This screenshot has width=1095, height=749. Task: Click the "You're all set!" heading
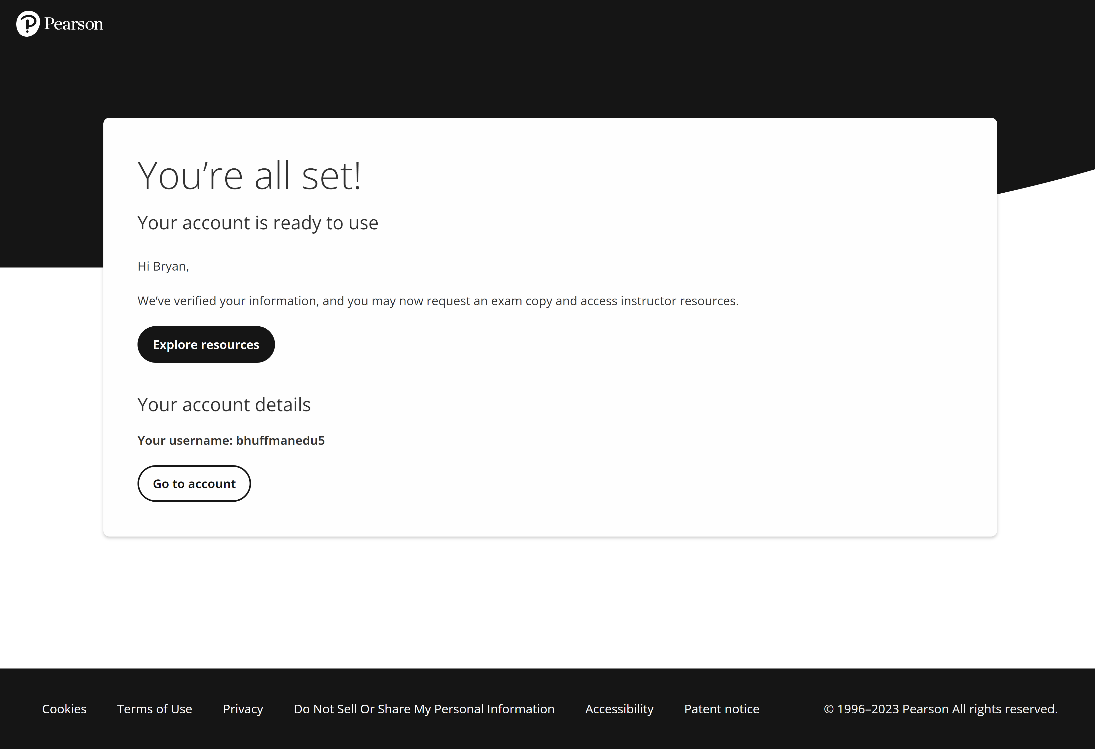click(249, 176)
